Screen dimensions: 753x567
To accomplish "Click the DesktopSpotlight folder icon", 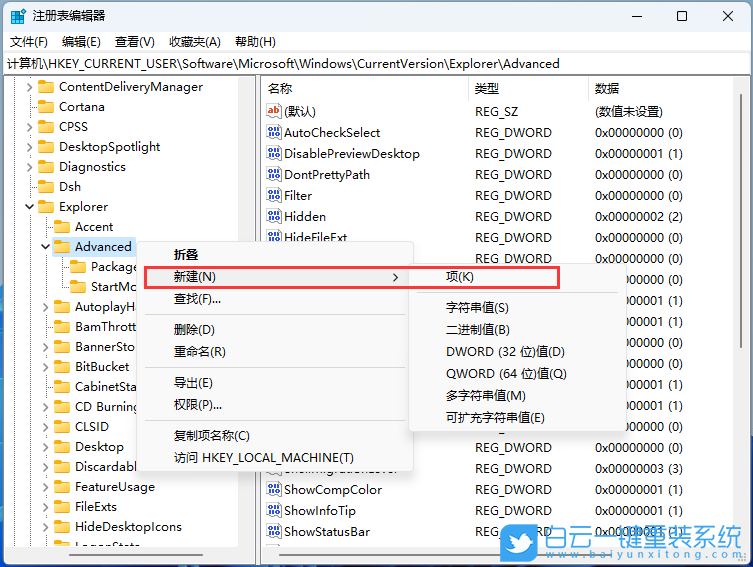I will point(46,147).
